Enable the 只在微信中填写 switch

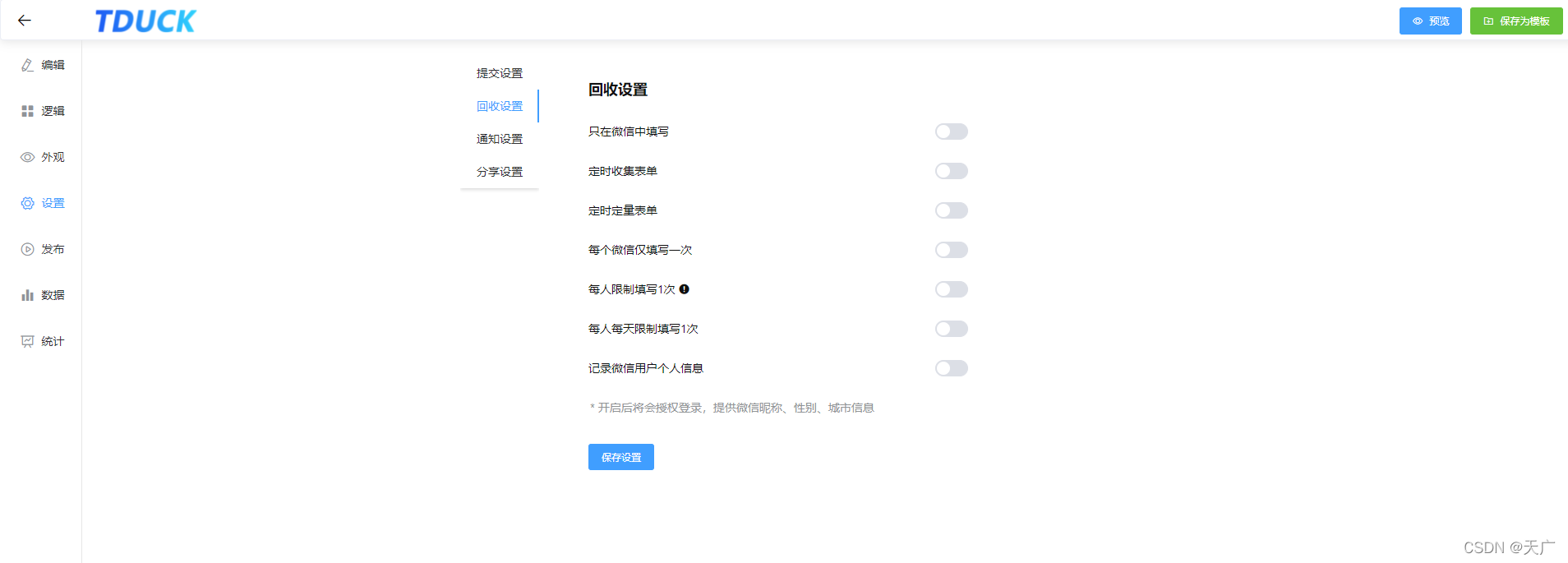[x=951, y=132]
